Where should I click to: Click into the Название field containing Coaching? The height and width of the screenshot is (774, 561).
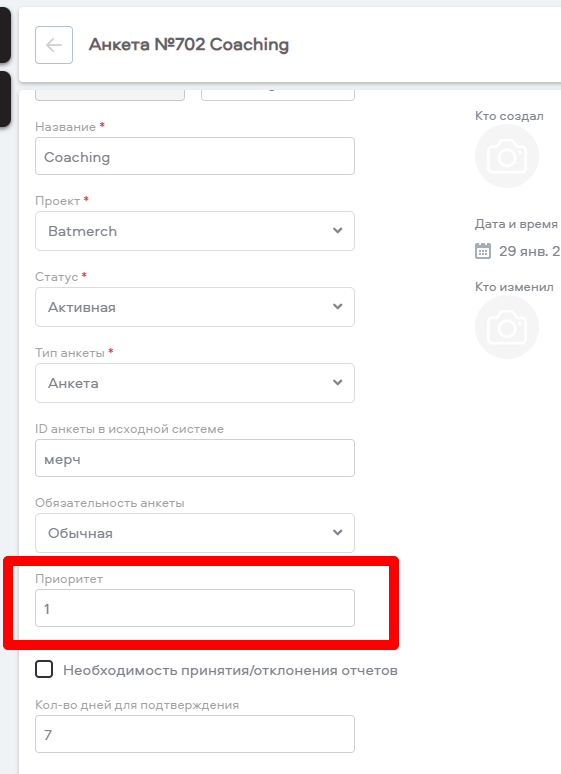[195, 156]
